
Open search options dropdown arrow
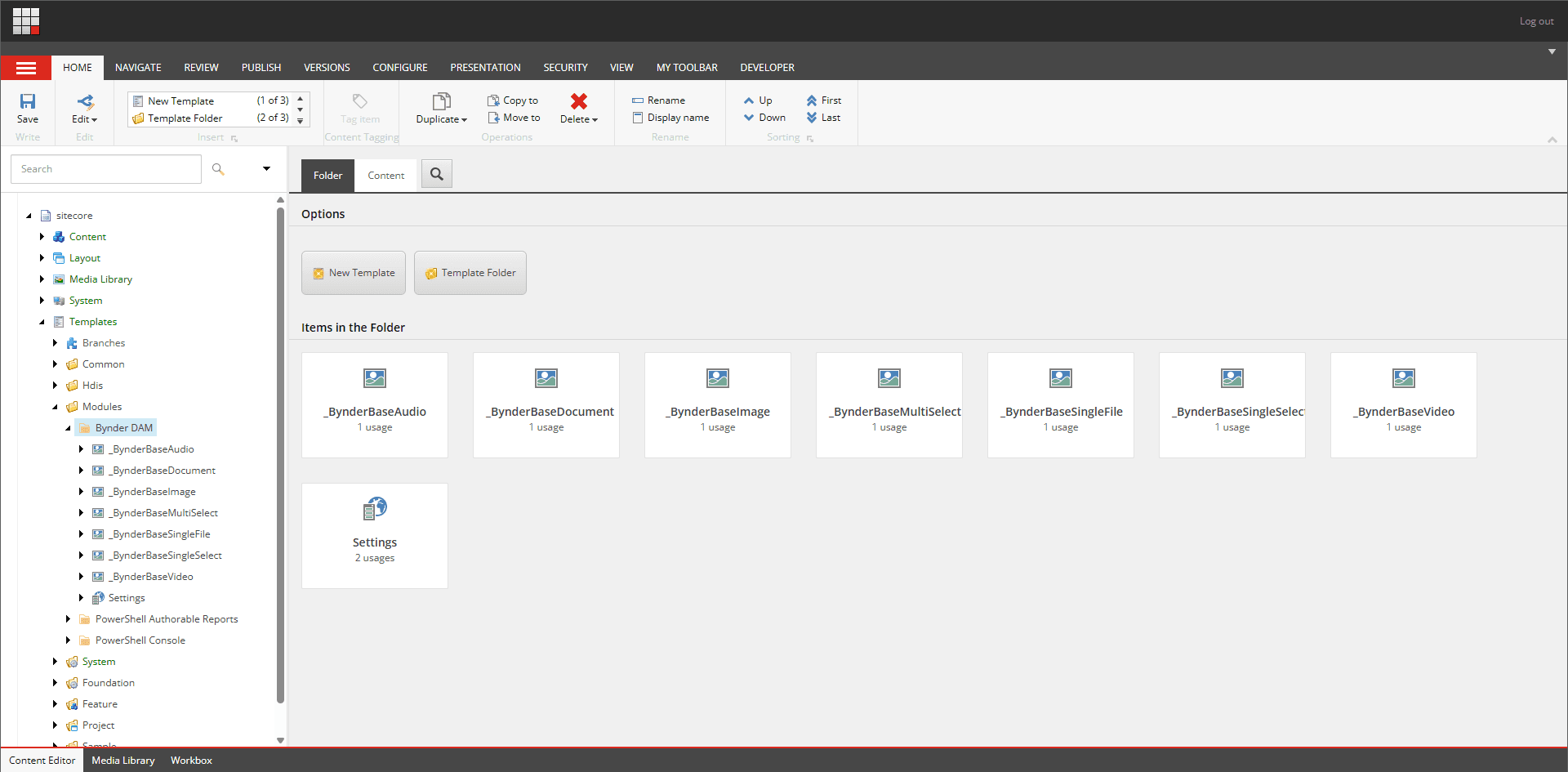(x=266, y=169)
